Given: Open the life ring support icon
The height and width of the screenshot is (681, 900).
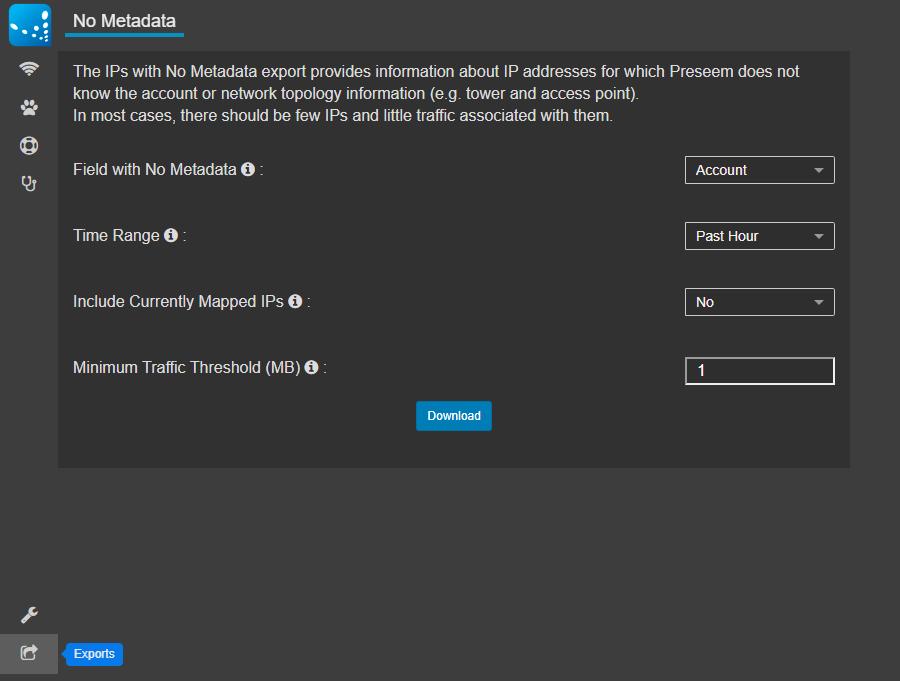Looking at the screenshot, I should 29,146.
